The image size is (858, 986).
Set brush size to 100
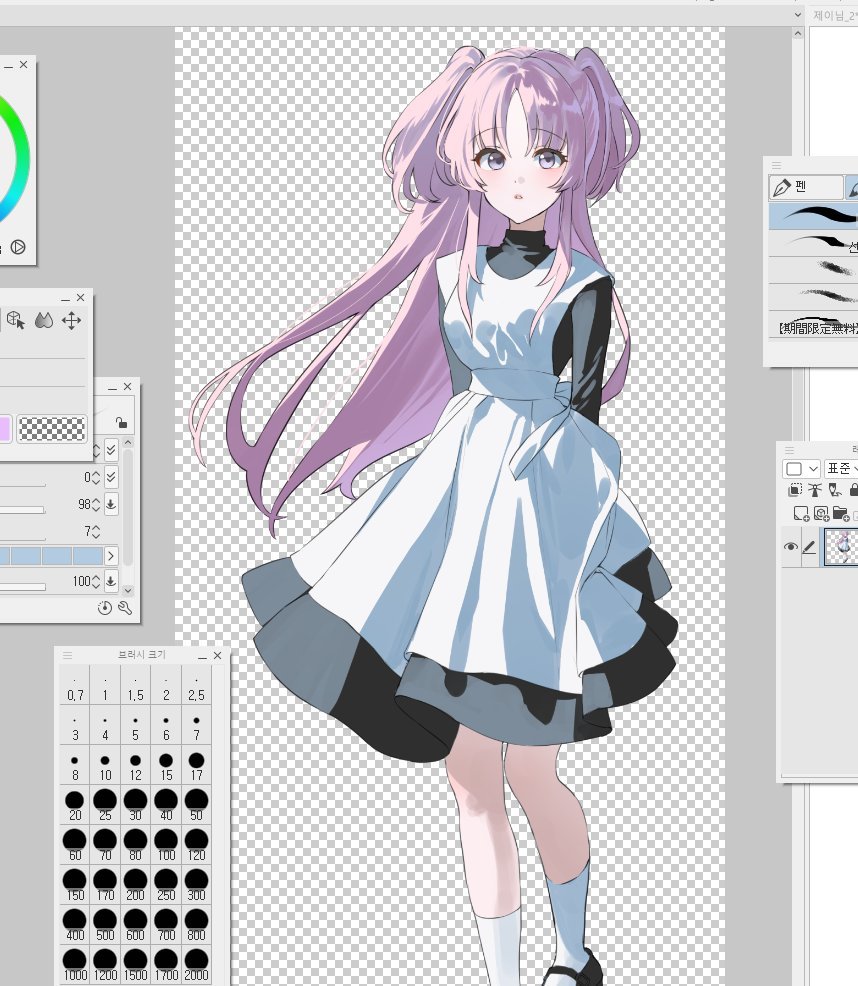pyautogui.click(x=166, y=846)
